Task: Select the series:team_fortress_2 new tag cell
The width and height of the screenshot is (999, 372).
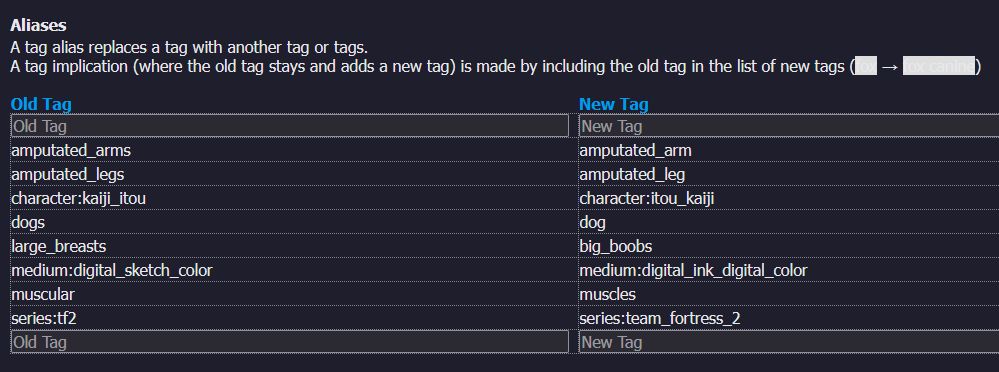Action: tap(789, 318)
